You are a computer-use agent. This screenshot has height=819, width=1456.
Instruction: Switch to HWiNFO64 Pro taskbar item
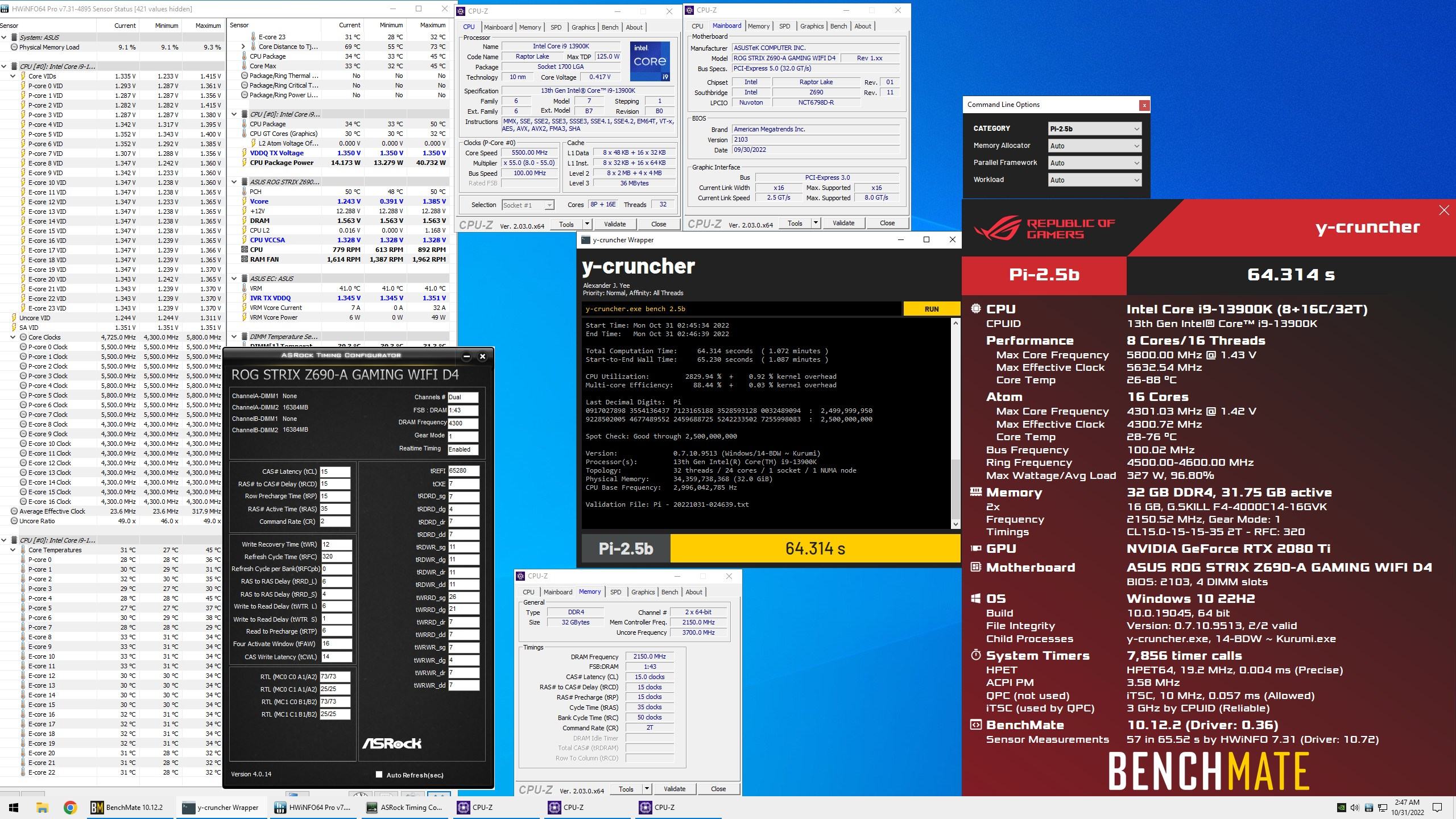pos(313,807)
